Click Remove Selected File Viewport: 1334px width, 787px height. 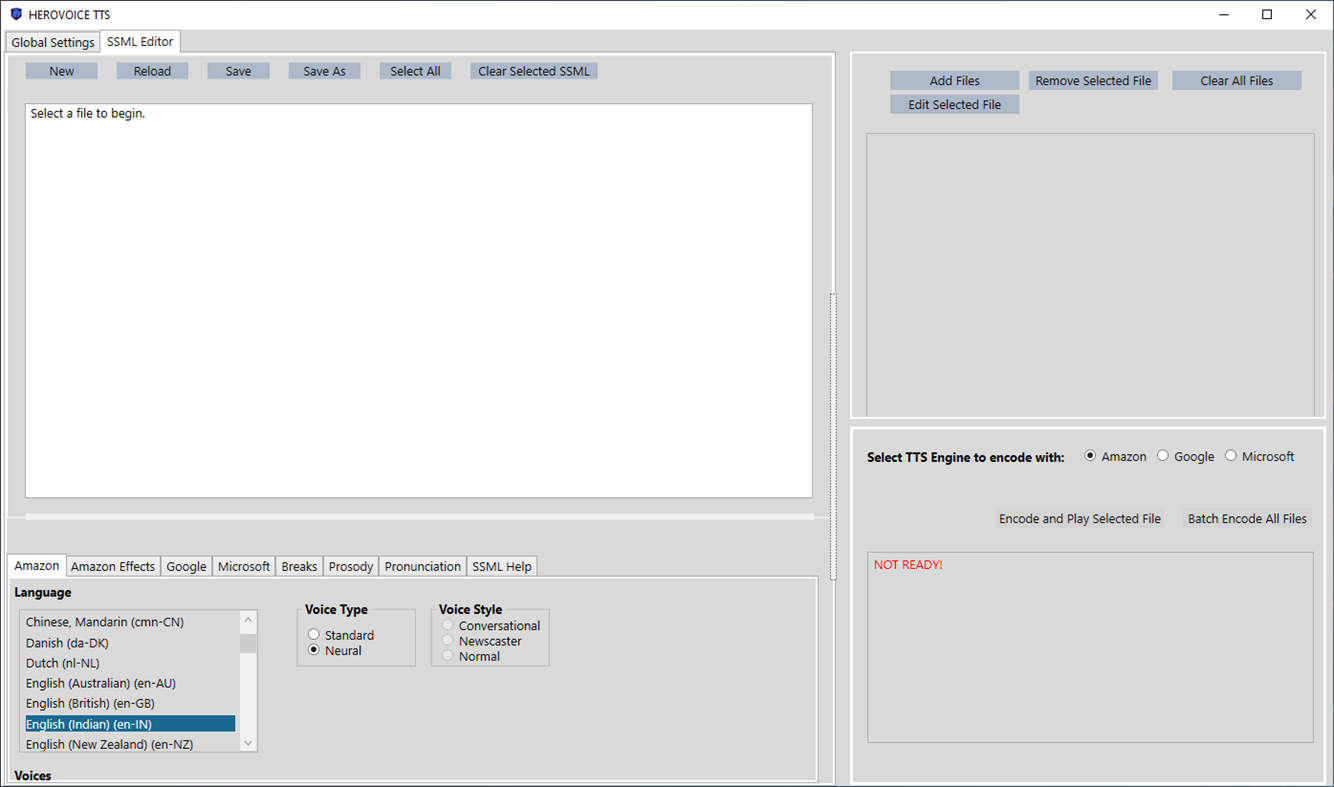(x=1093, y=80)
